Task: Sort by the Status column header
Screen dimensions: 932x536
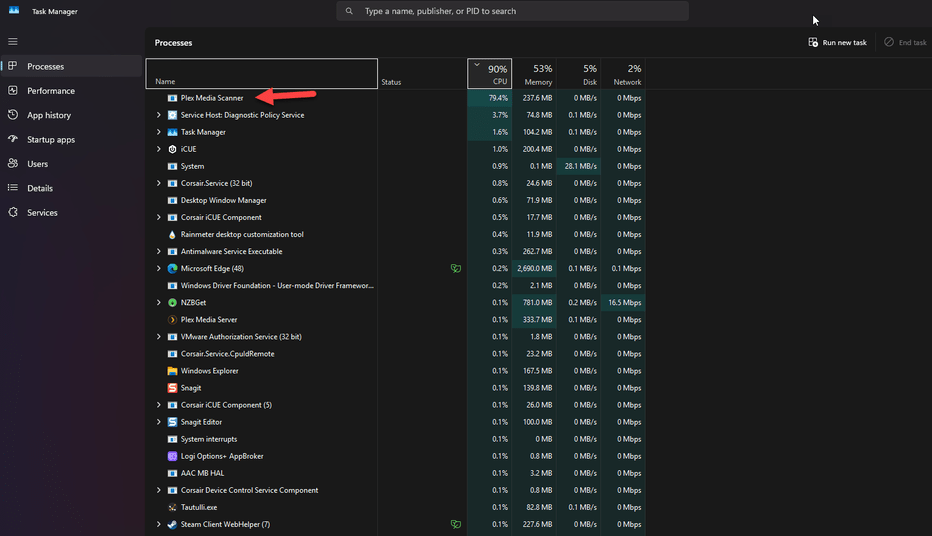Action: (423, 74)
